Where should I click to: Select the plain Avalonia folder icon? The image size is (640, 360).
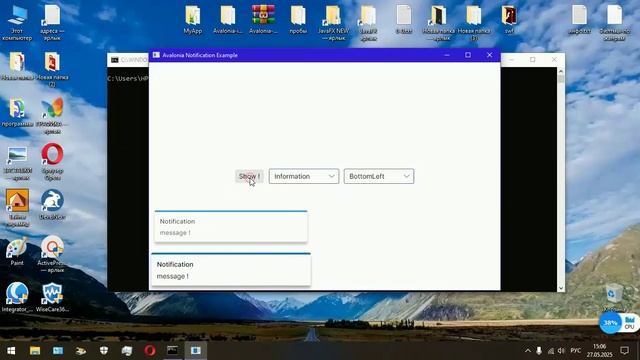pyautogui.click(x=228, y=20)
